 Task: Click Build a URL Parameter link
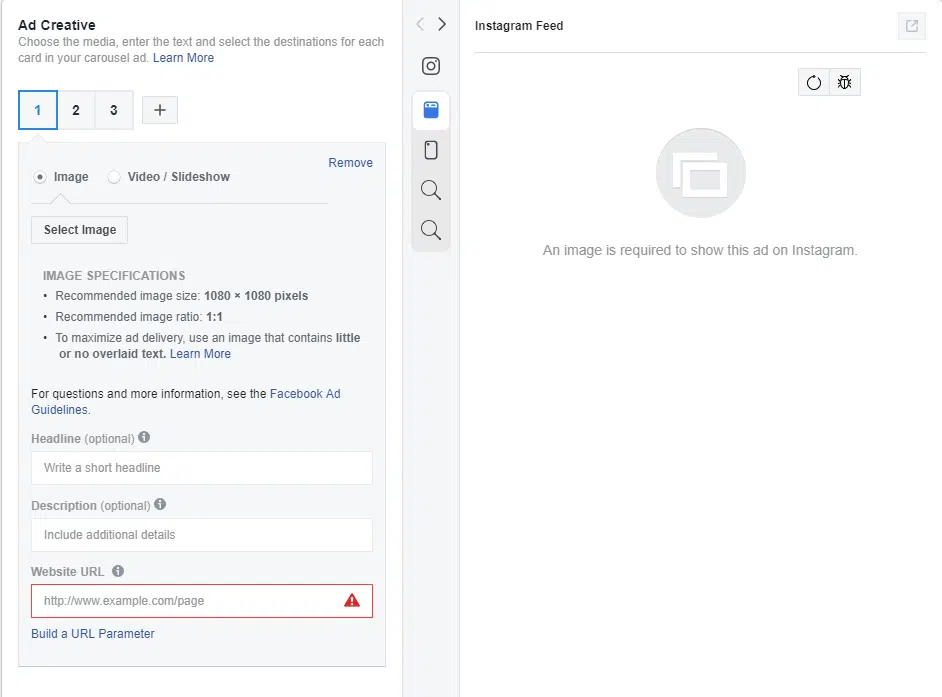click(x=93, y=633)
